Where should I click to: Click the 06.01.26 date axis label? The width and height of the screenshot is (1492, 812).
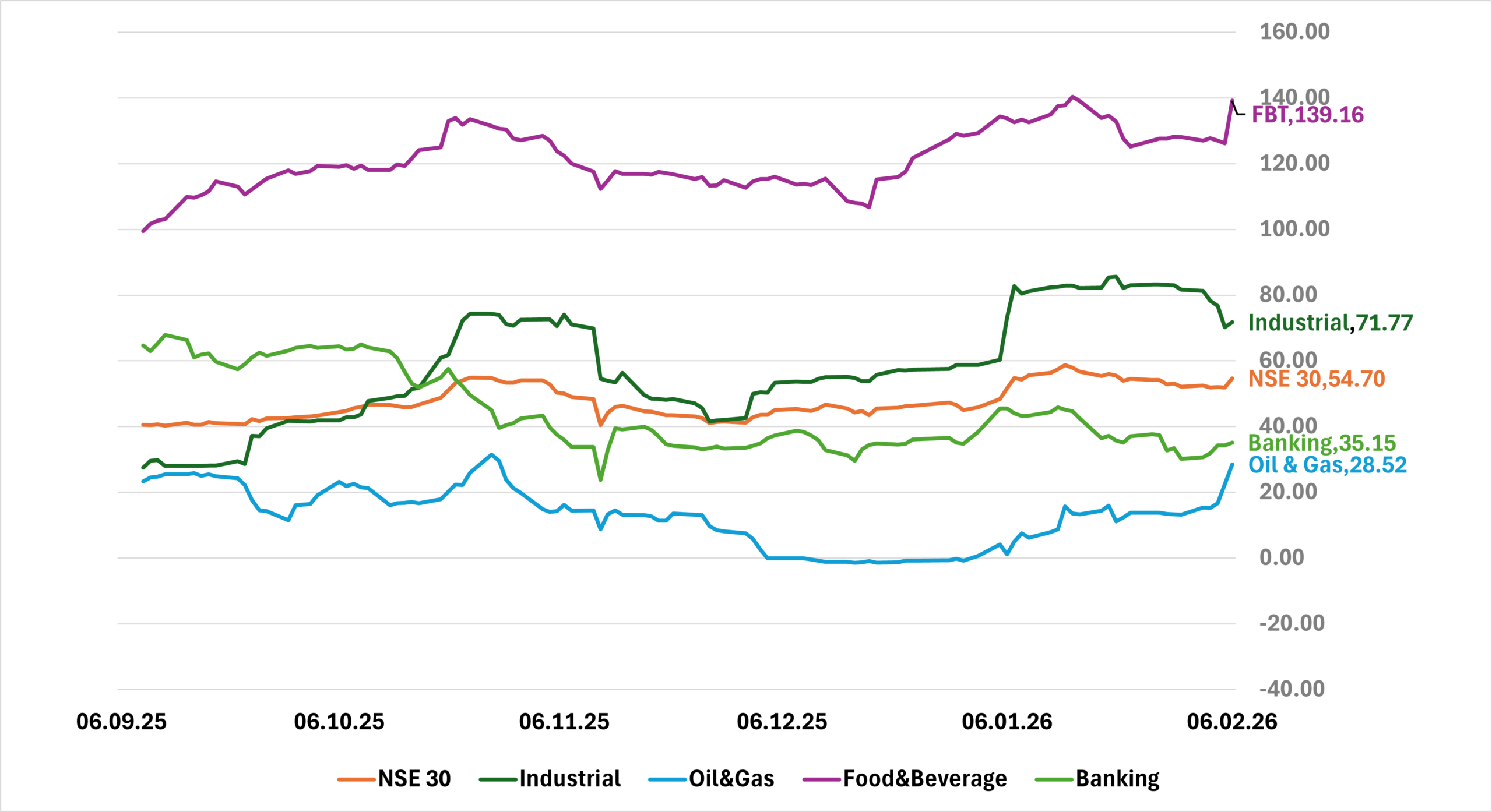1007,722
